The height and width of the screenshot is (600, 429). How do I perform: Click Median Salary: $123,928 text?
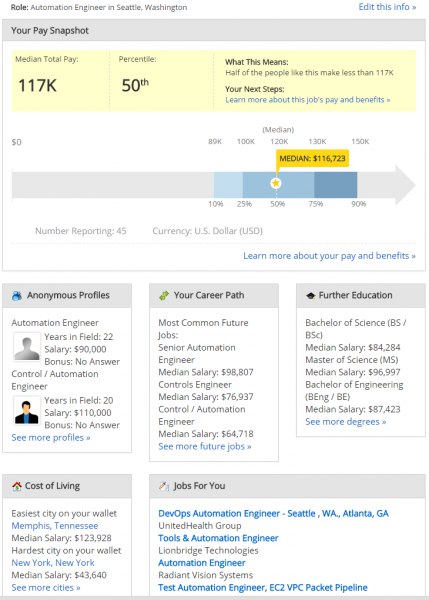point(61,538)
